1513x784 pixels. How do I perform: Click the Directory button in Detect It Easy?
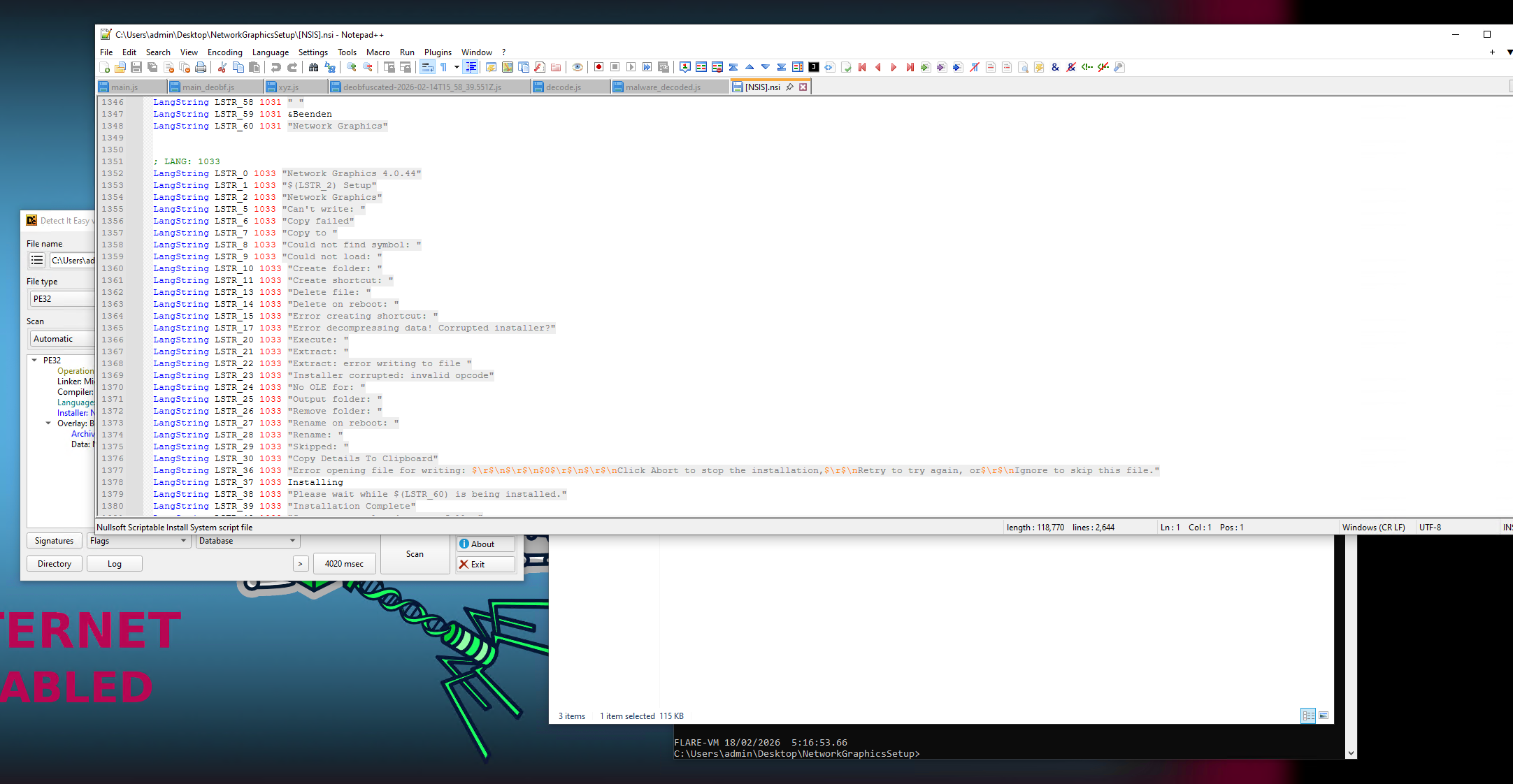[x=55, y=564]
